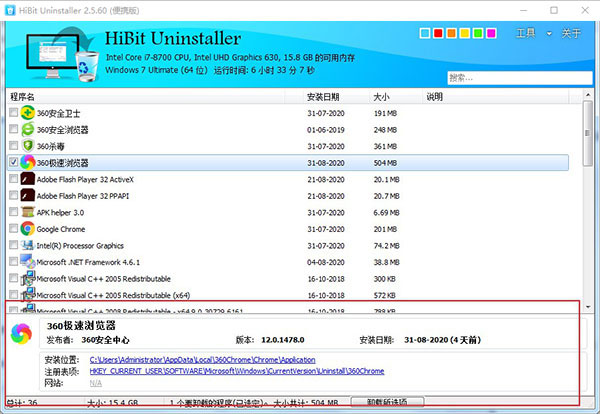
Task: Check the 360杀毒 checkbox
Action: click(x=13, y=145)
